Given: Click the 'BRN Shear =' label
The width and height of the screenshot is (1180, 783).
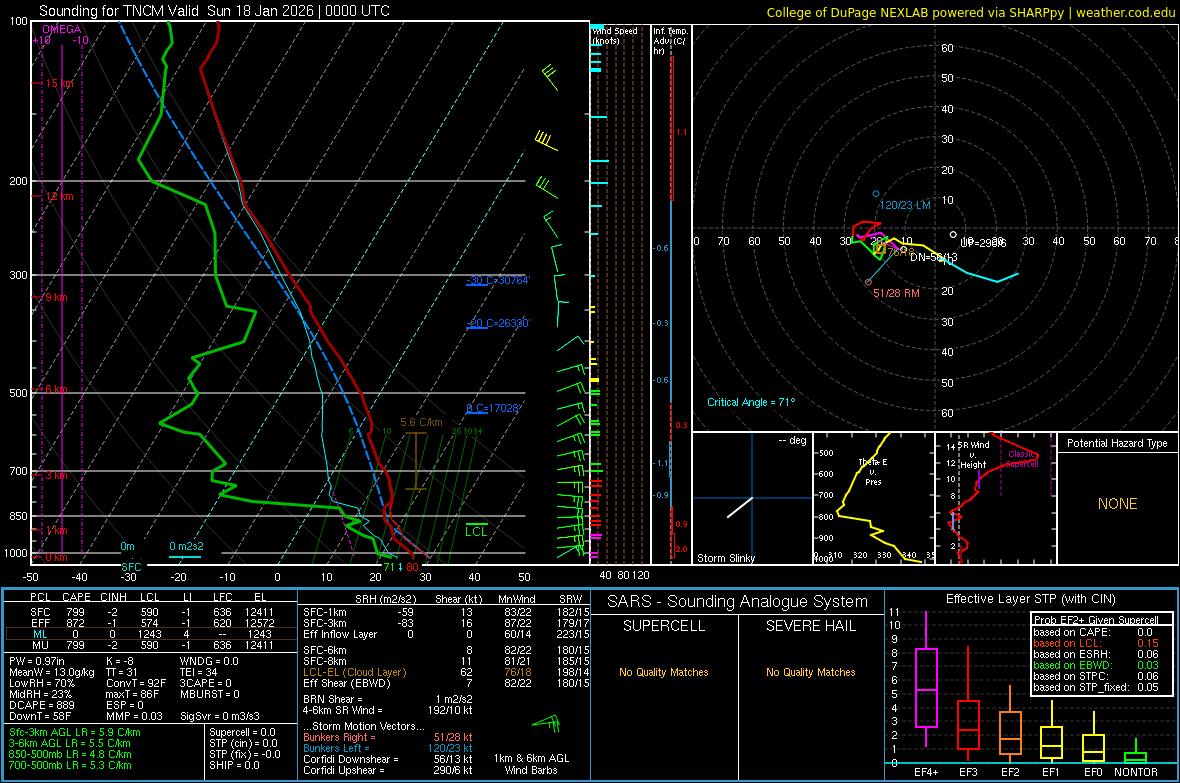Looking at the screenshot, I should coord(333,699).
